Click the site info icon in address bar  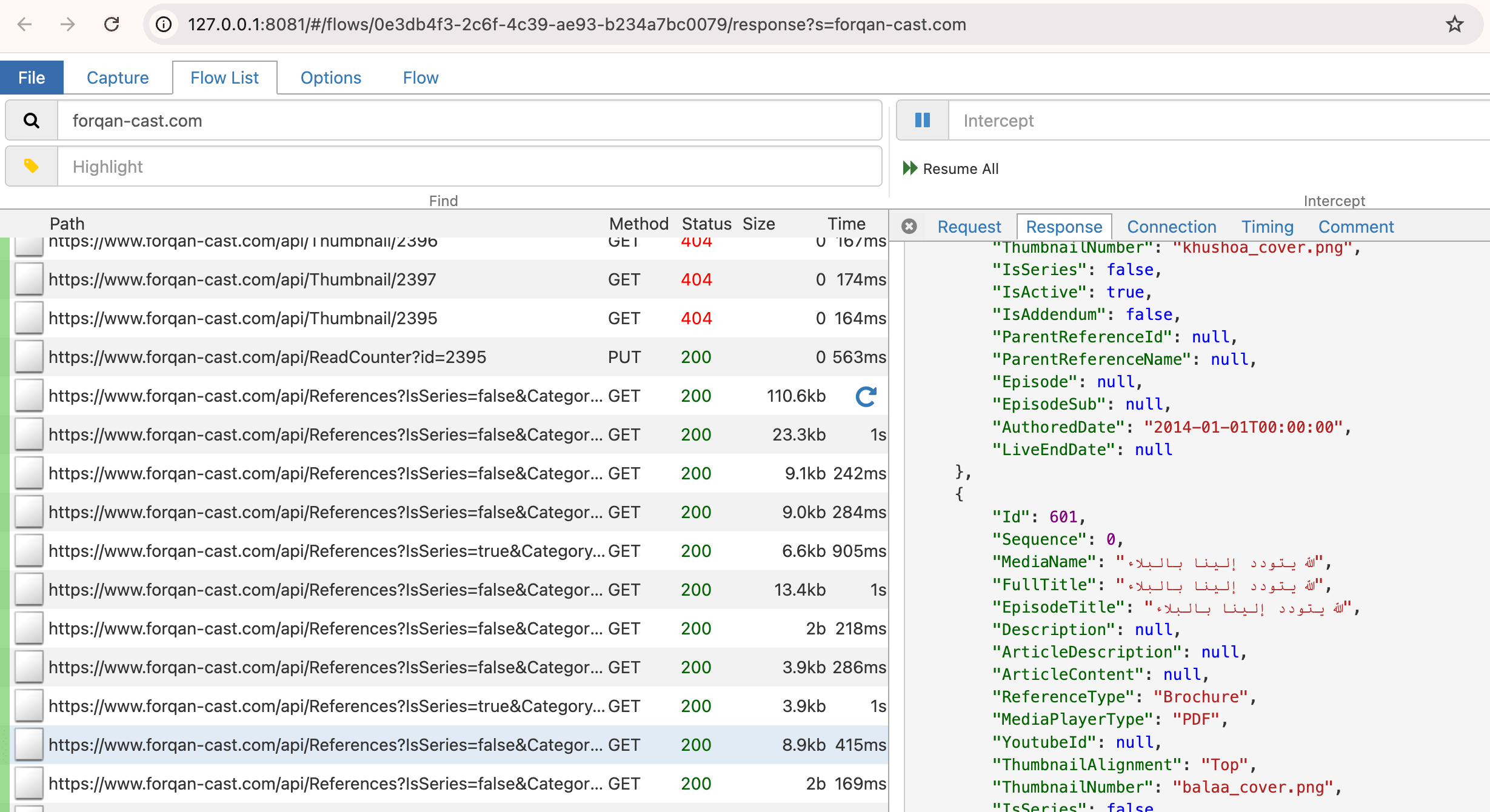164,24
